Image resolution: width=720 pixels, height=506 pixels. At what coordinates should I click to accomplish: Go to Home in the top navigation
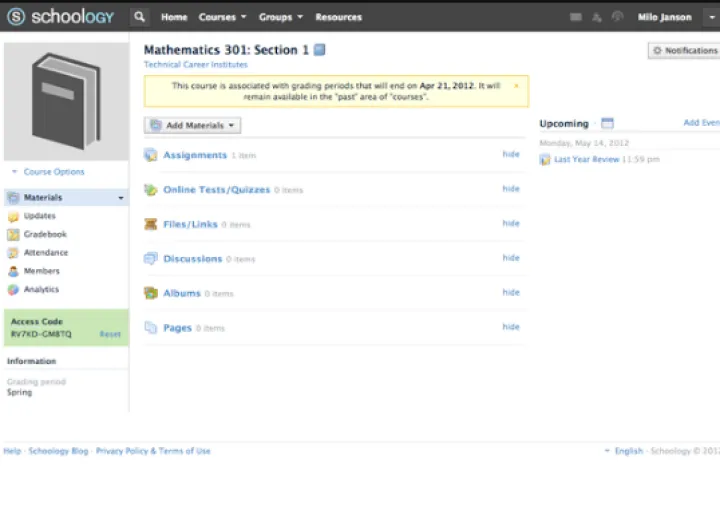[174, 17]
